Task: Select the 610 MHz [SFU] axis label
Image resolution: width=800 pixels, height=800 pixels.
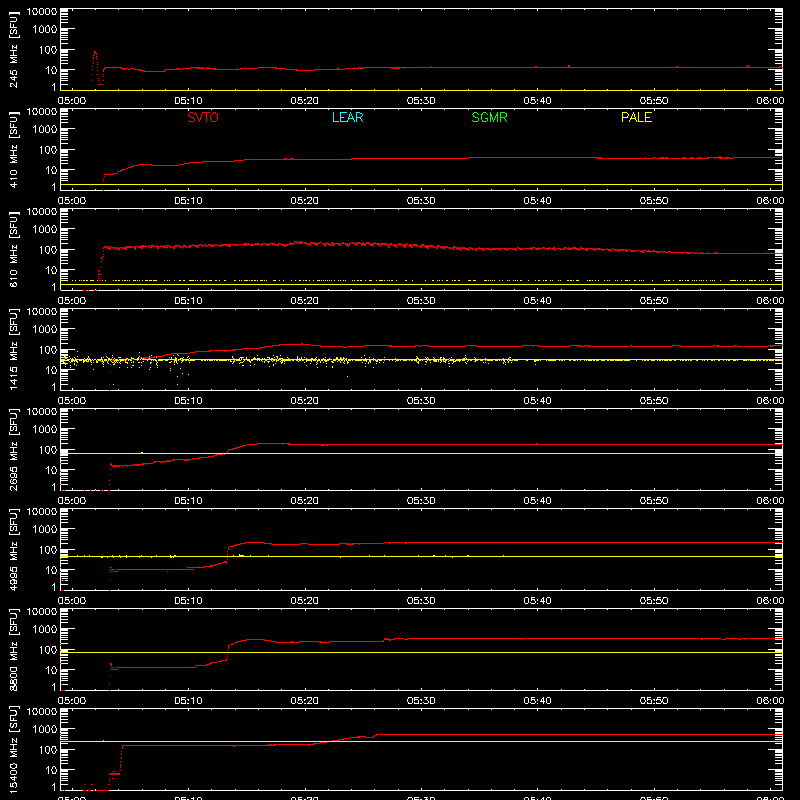Action: (x=14, y=250)
